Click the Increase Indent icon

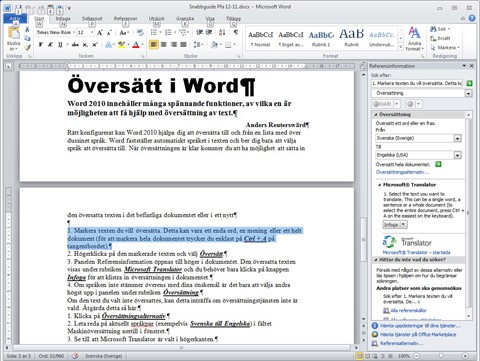[209, 32]
